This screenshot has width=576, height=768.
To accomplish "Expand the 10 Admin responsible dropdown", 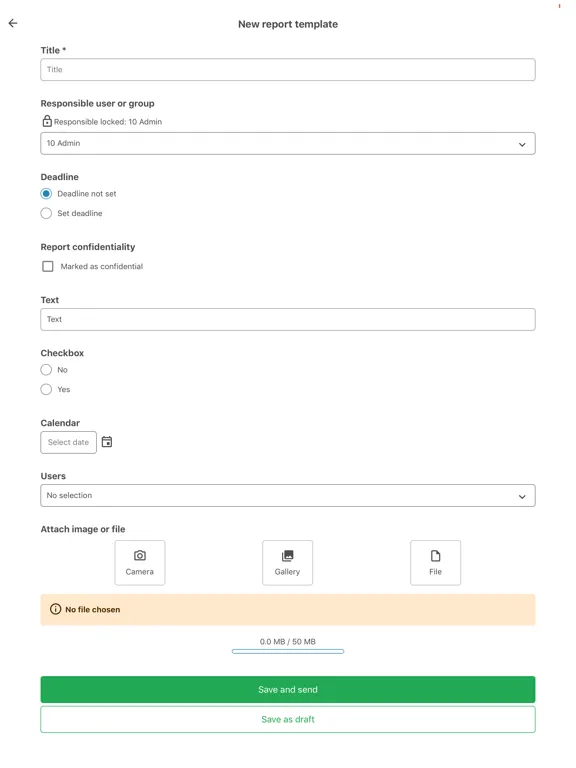I will click(x=288, y=144).
